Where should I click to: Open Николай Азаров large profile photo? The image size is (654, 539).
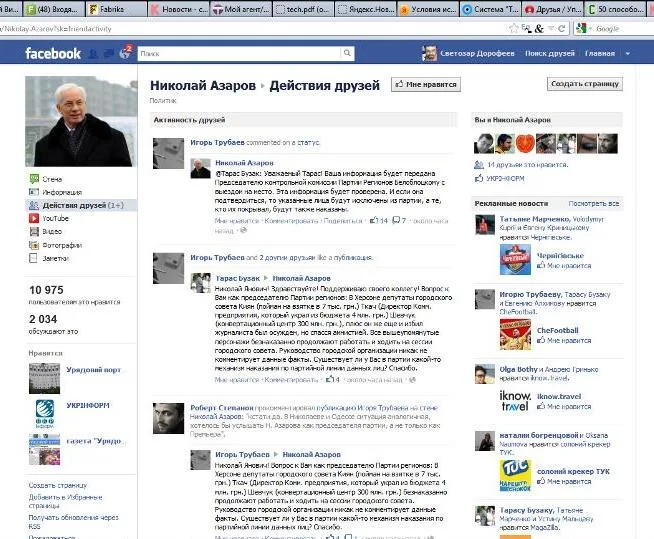coord(81,121)
